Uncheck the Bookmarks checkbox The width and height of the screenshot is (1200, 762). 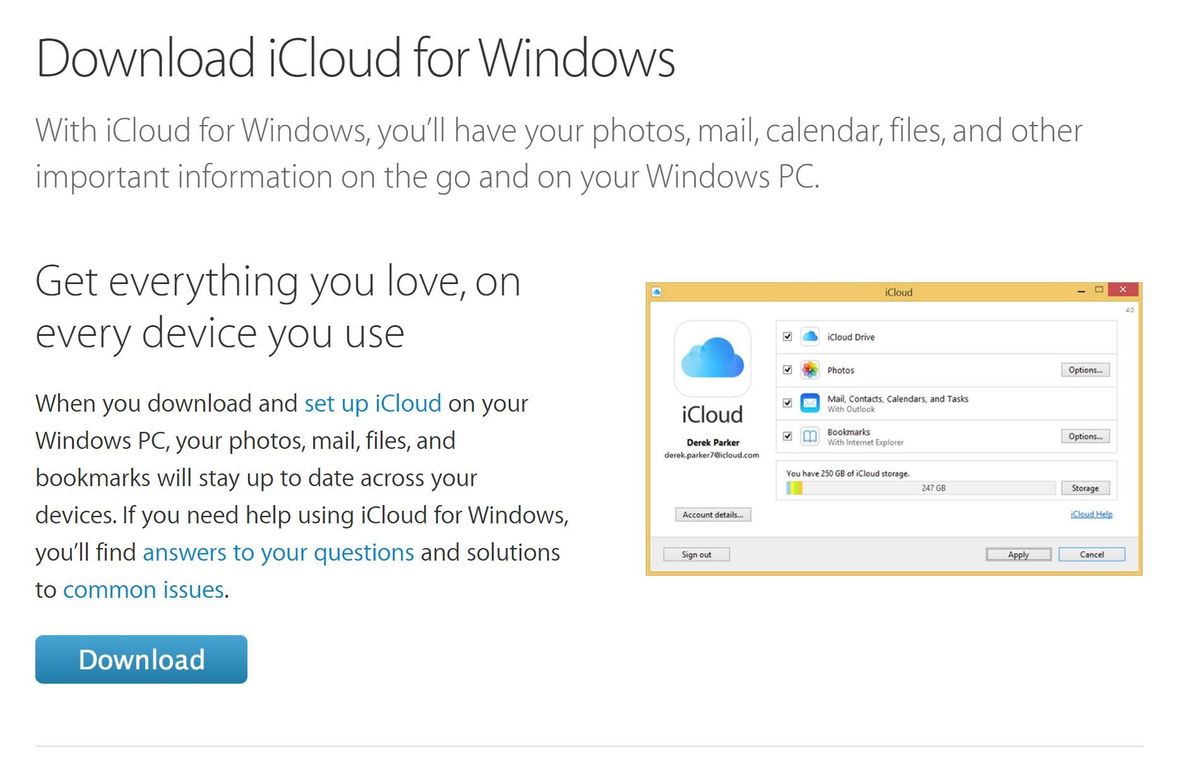pos(787,436)
